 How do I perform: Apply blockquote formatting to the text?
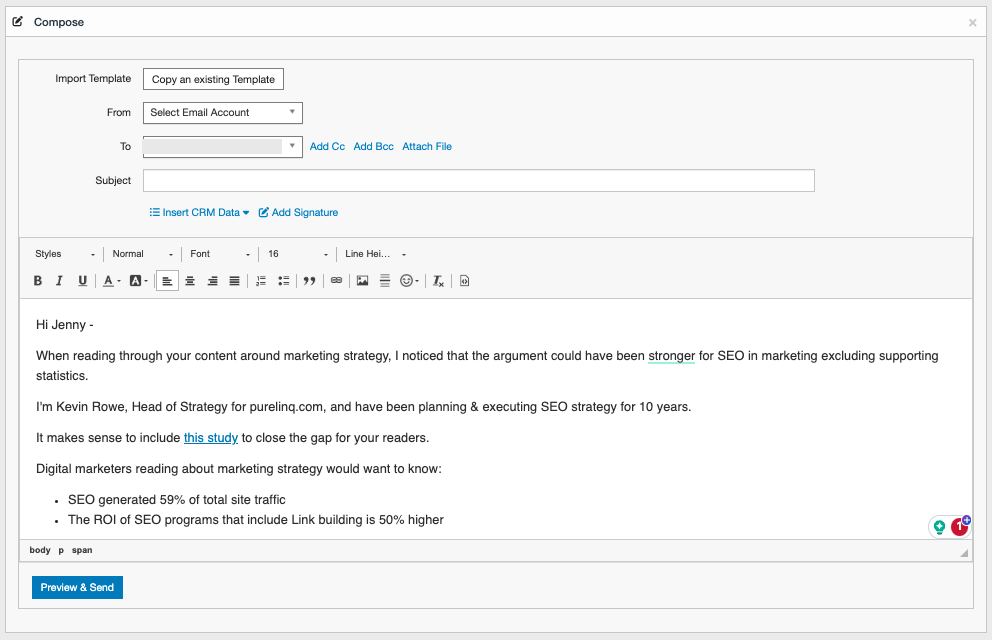[309, 280]
